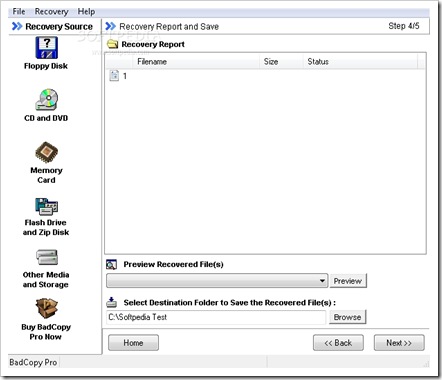The height and width of the screenshot is (380, 442).
Task: Click the destination folder path field
Action: click(x=216, y=317)
